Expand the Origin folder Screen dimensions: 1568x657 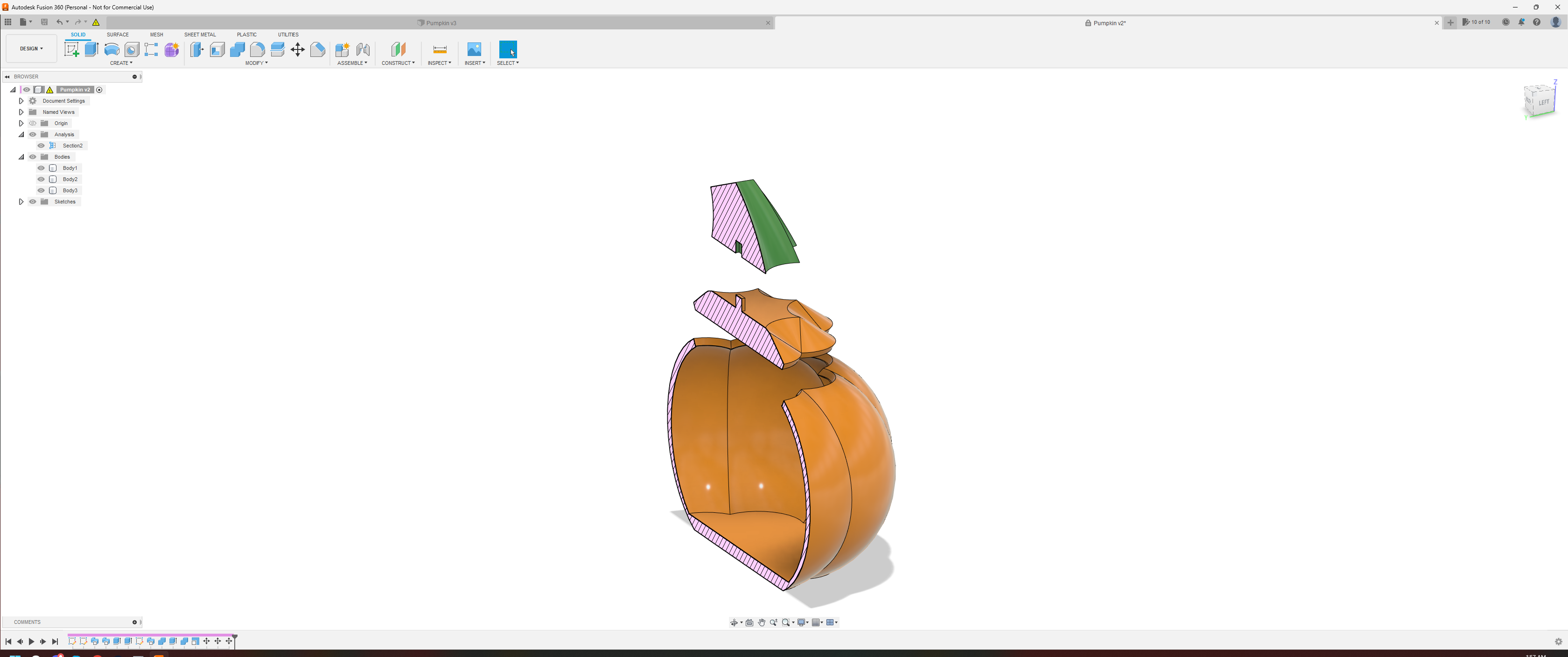[21, 123]
